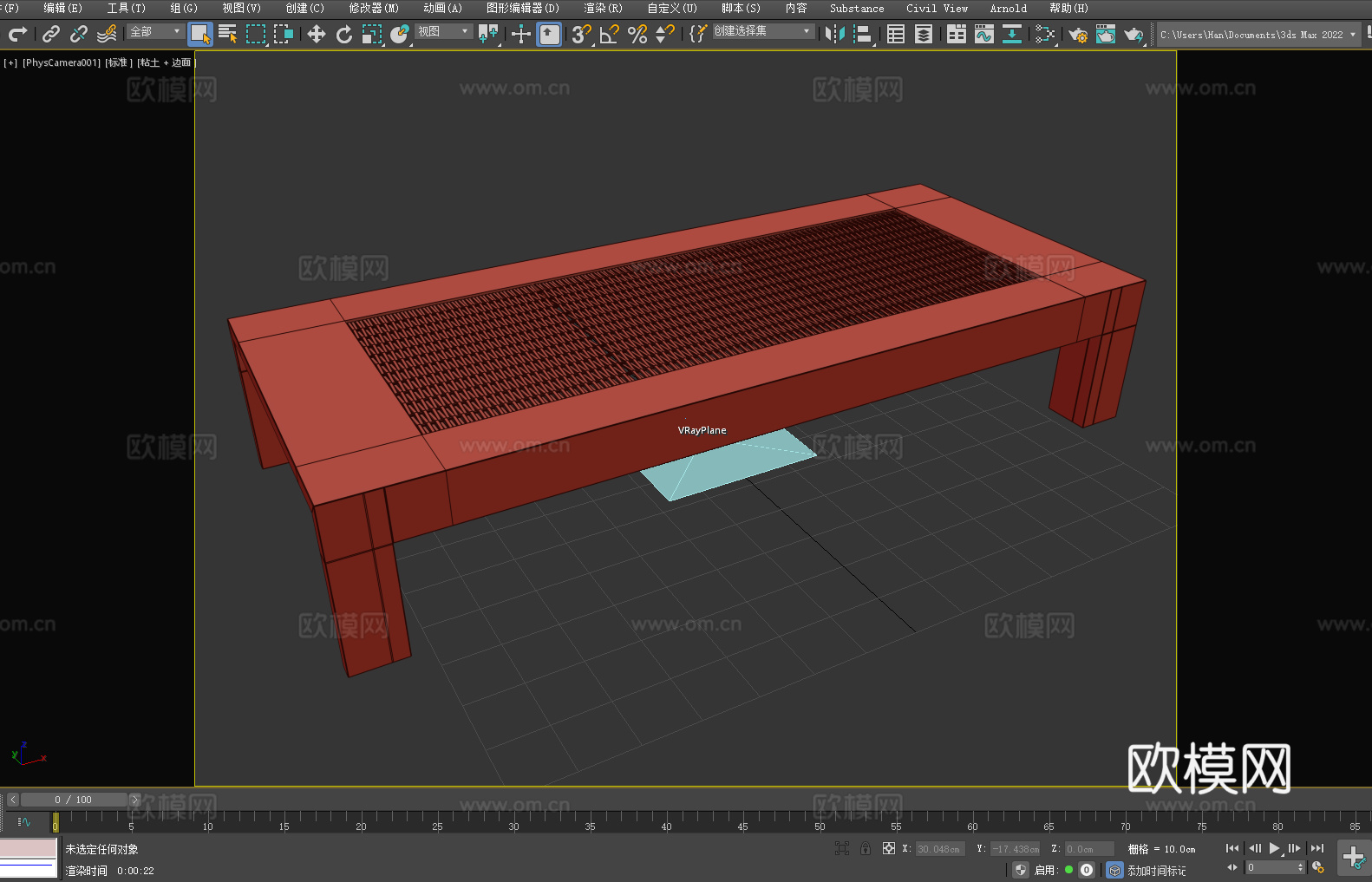1372x882 pixels.
Task: Open the 创建(C) menu
Action: click(x=304, y=8)
